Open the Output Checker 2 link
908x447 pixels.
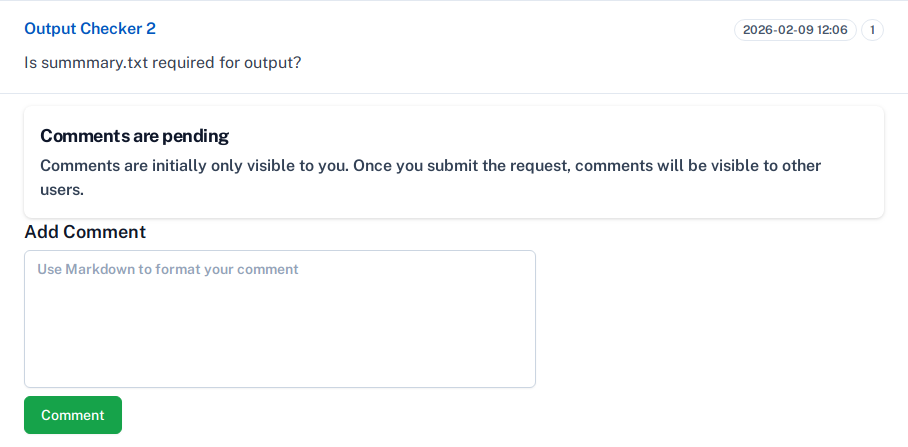[x=90, y=29]
